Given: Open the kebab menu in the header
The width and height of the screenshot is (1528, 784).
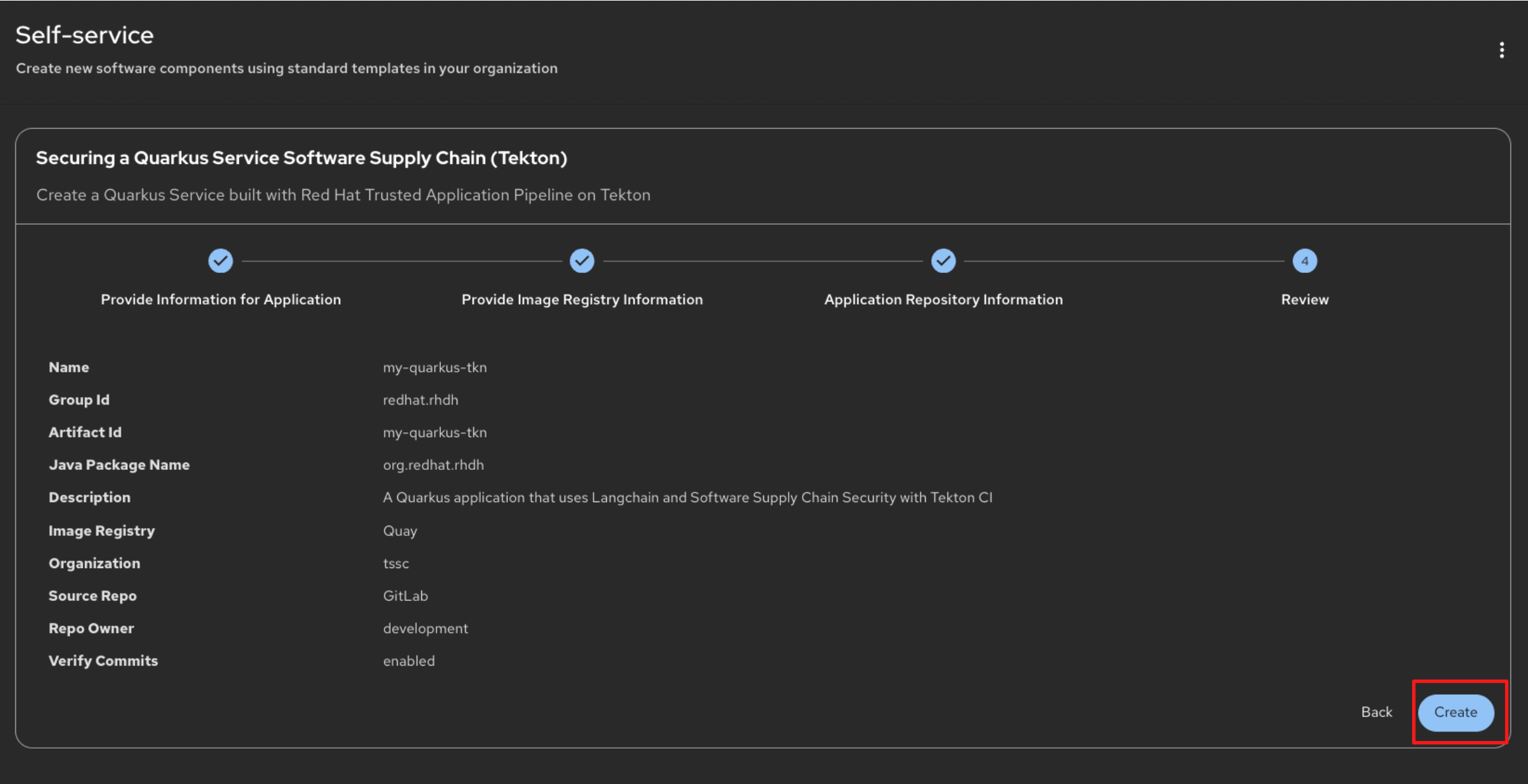Looking at the screenshot, I should 1501,50.
